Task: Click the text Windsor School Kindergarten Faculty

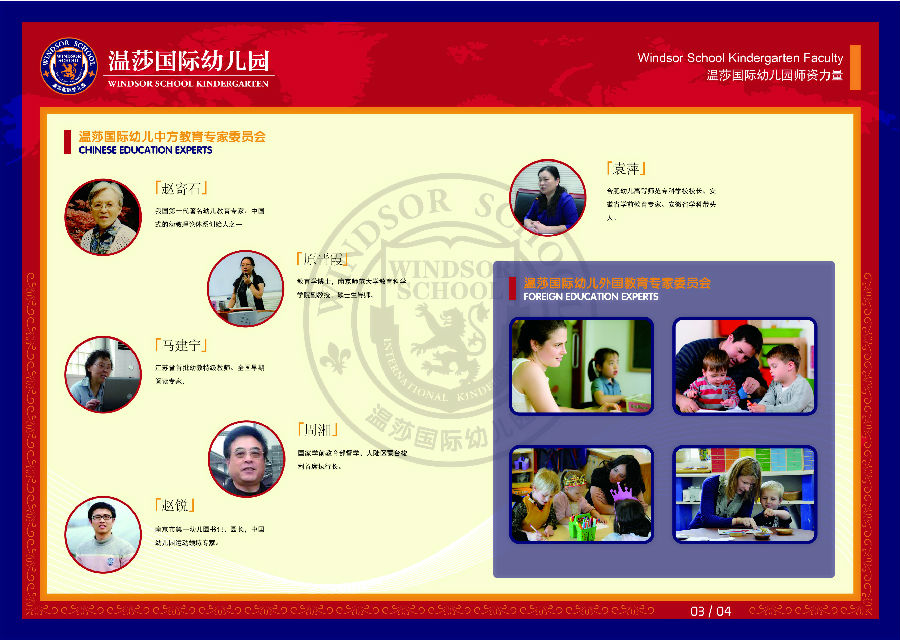Action: [x=740, y=57]
